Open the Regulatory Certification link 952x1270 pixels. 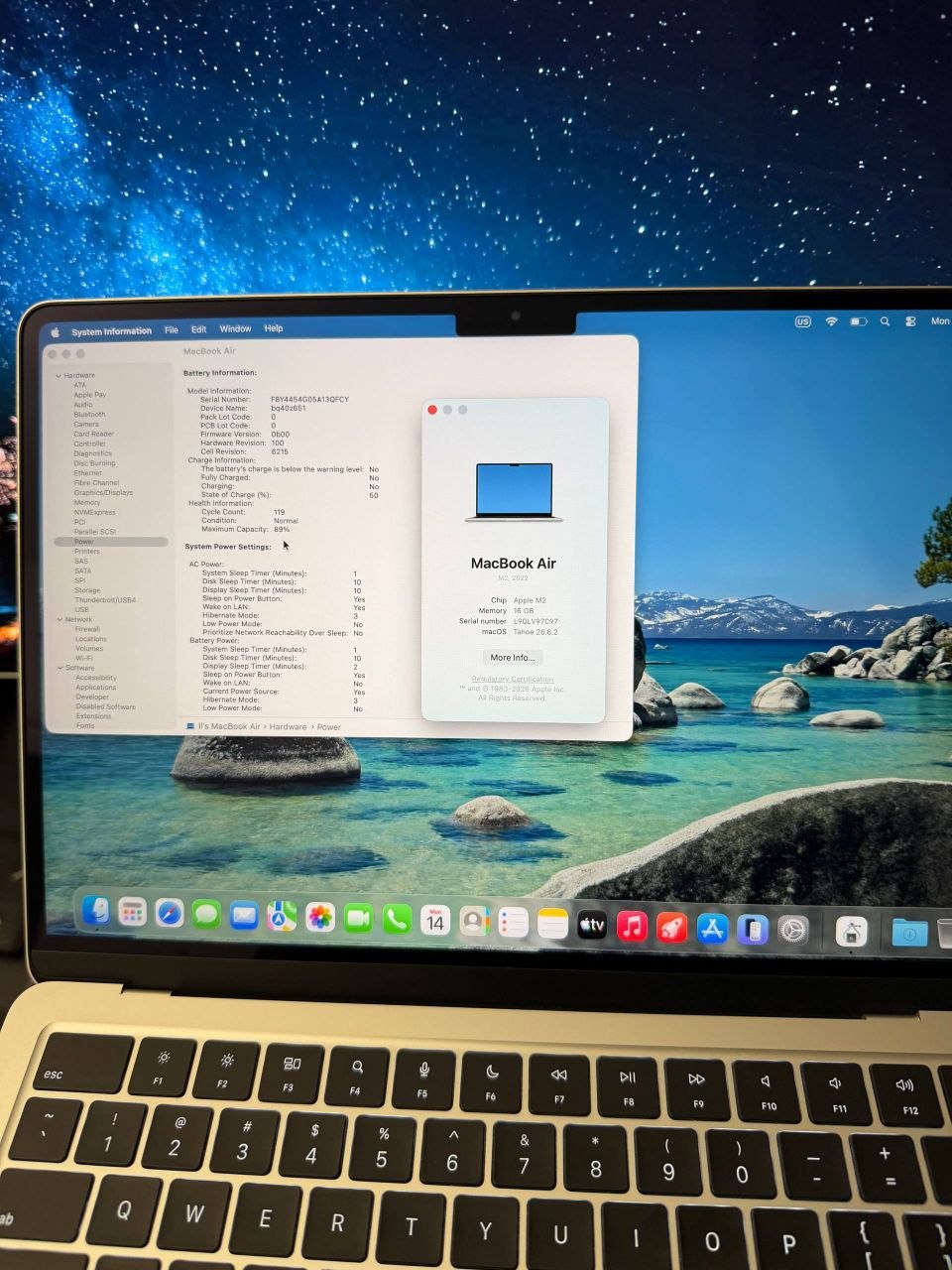(x=513, y=680)
